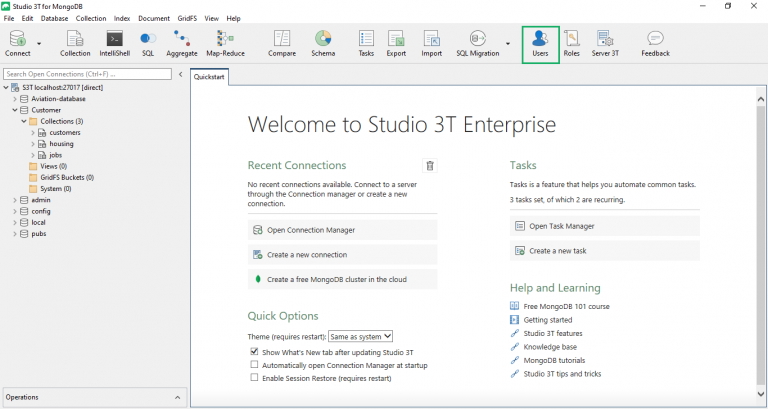Viewport: 768px width, 409px height.
Task: Click the trash icon beside Recent Connections
Action: [430, 166]
